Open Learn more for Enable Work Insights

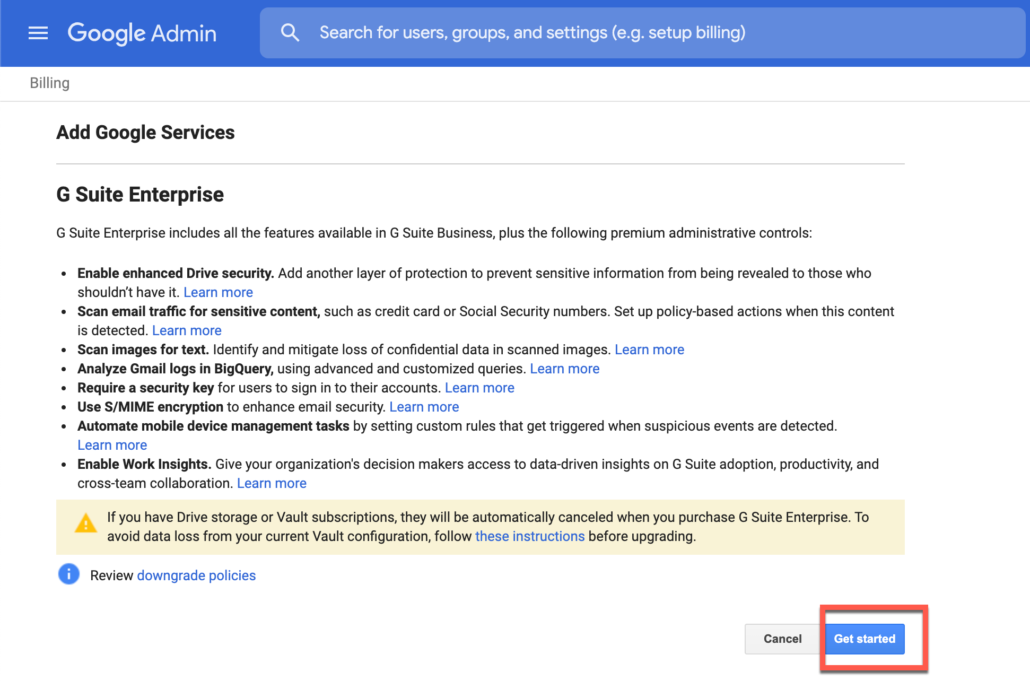click(271, 483)
